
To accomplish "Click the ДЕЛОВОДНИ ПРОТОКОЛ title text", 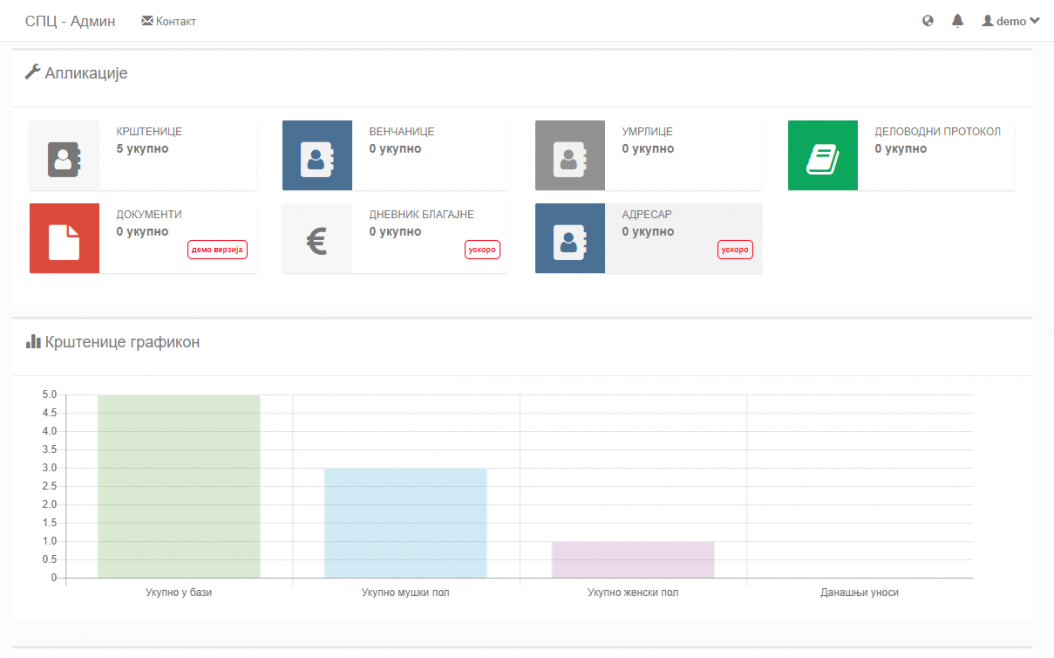I will click(938, 131).
